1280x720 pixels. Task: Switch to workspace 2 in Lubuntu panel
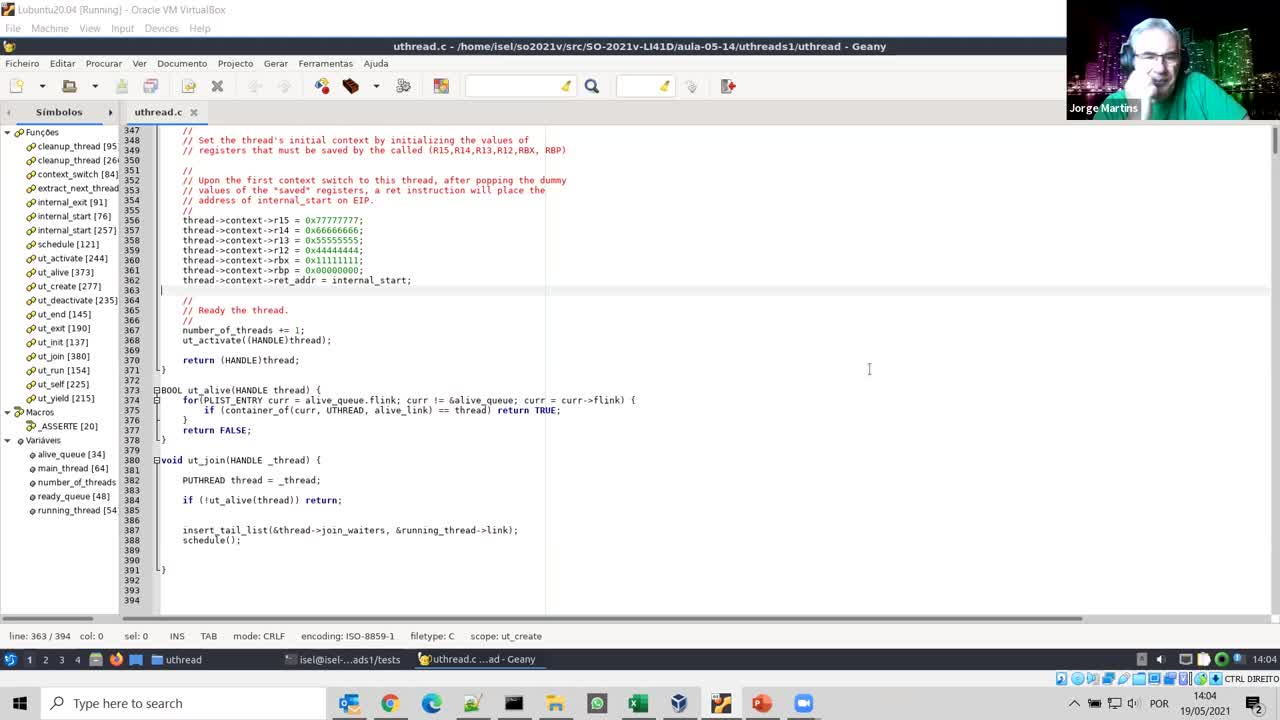[45, 659]
